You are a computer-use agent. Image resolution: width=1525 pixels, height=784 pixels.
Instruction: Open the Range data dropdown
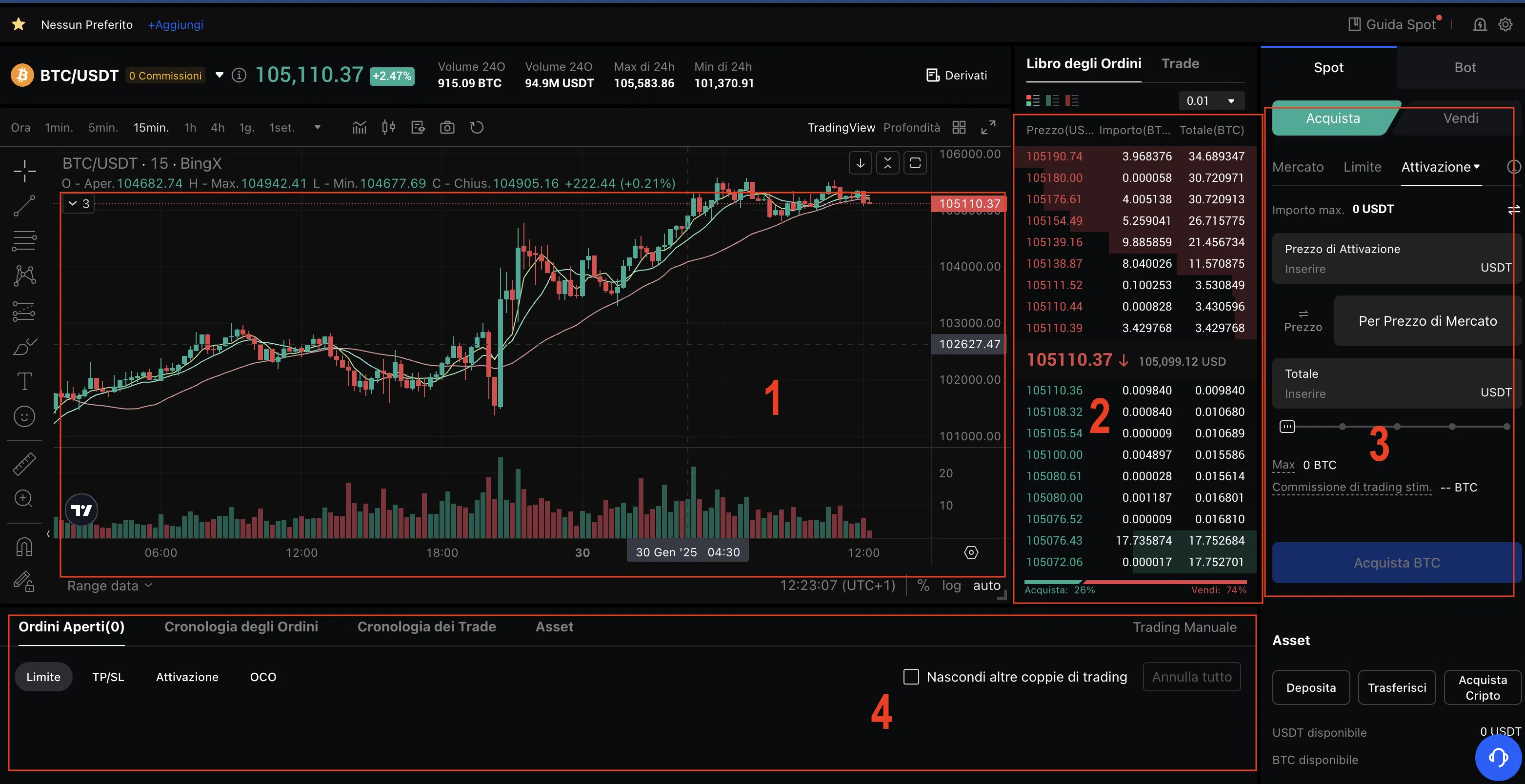(109, 586)
